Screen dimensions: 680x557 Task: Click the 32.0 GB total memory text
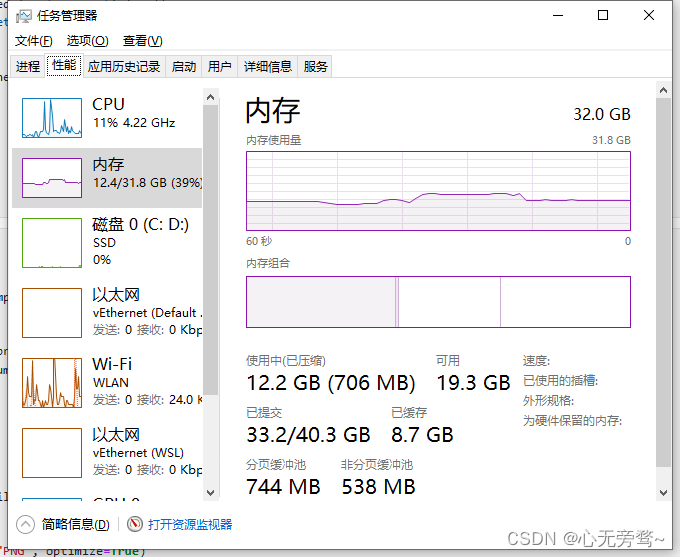602,114
